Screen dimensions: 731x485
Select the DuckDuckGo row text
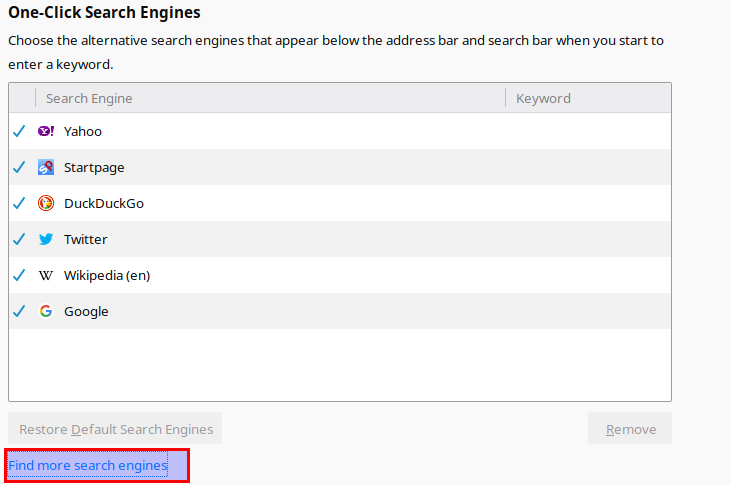[x=103, y=203]
